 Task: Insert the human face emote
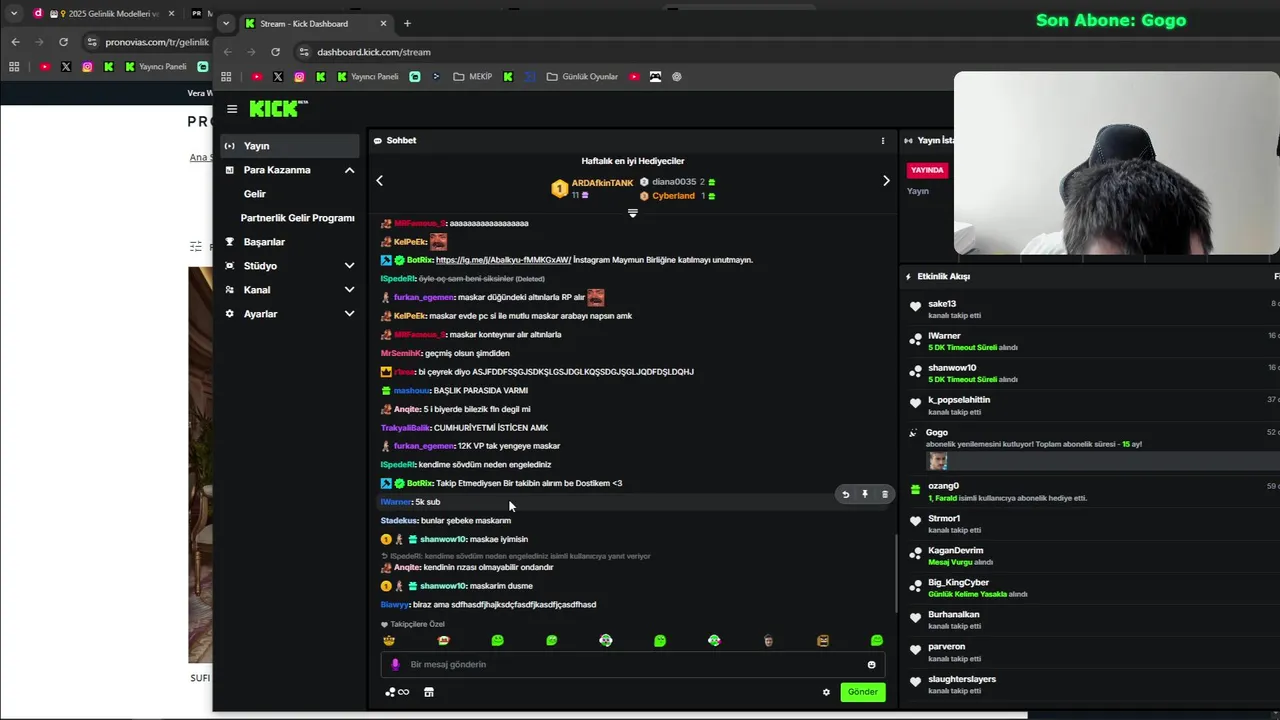tap(768, 640)
